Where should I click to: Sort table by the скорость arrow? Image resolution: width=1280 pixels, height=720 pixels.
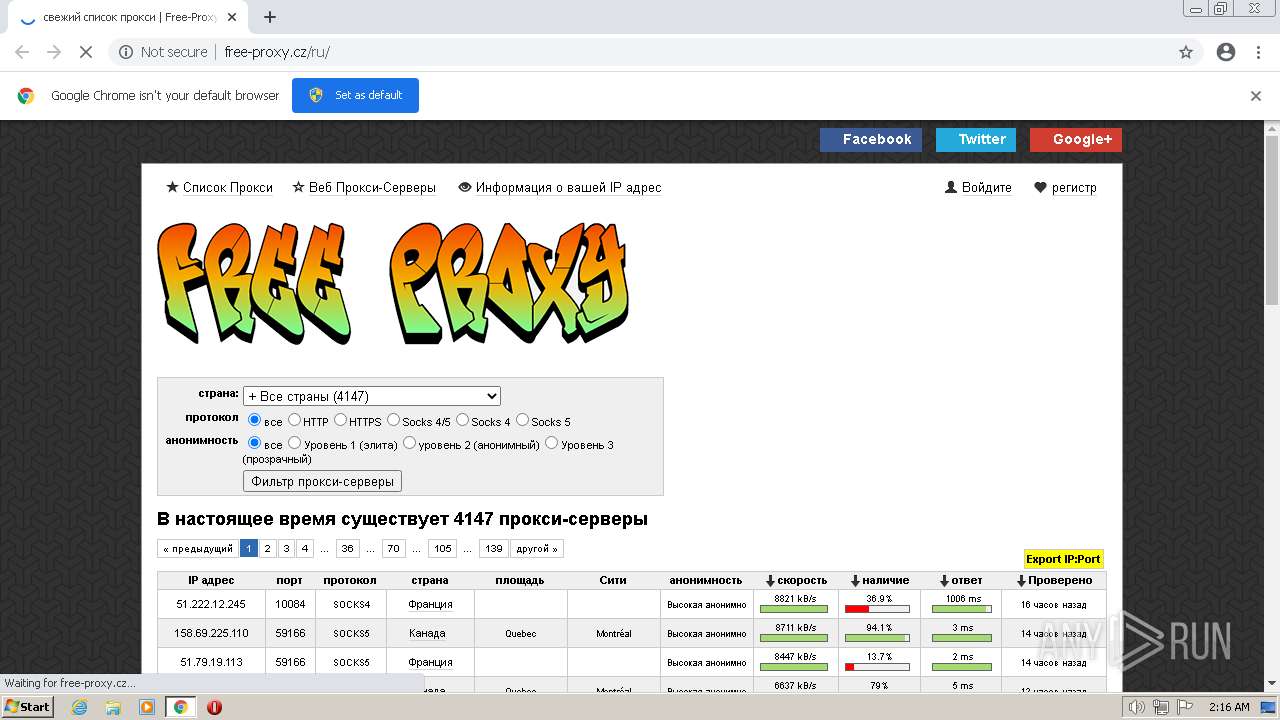tap(770, 581)
